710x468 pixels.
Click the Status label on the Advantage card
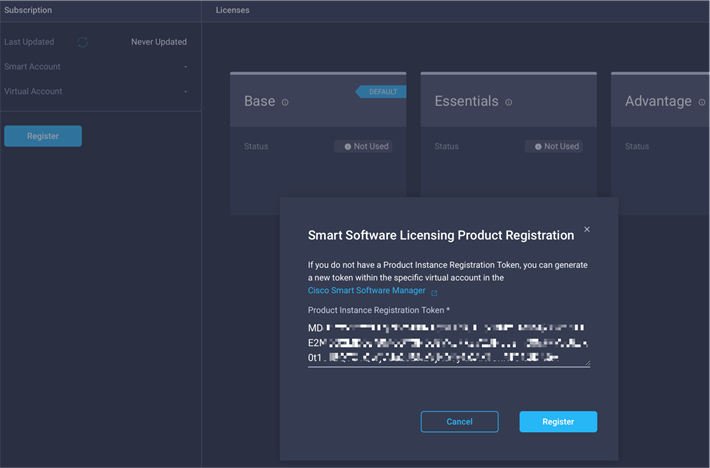tap(637, 146)
